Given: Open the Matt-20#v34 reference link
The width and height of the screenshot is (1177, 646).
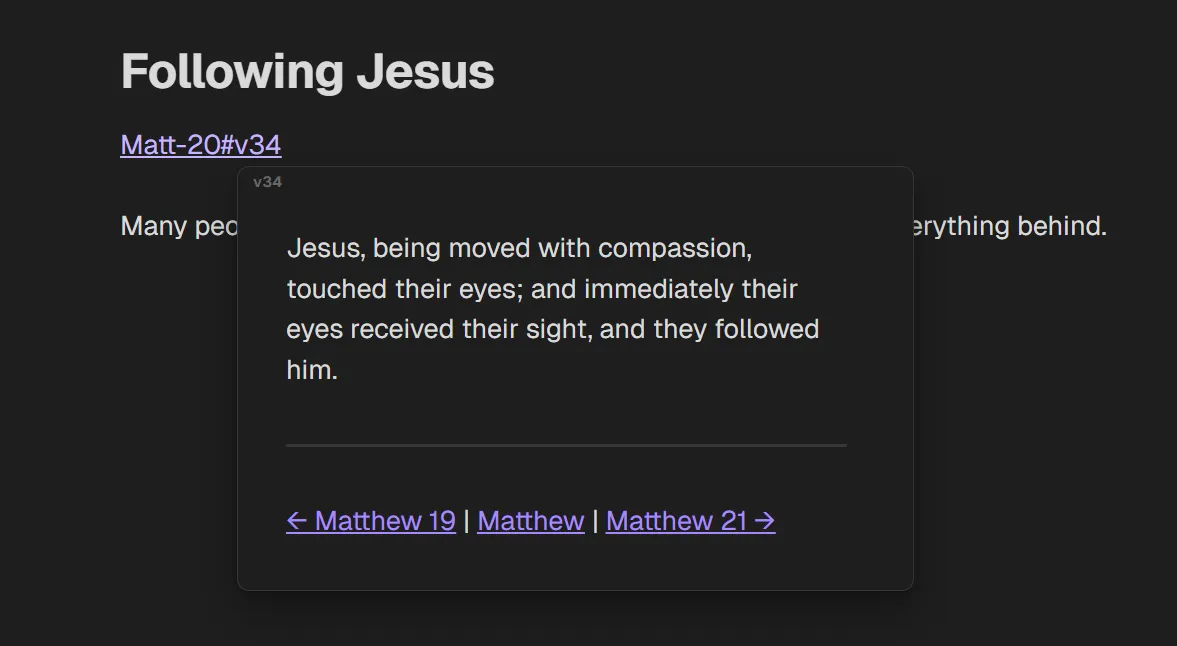Looking at the screenshot, I should tap(200, 144).
